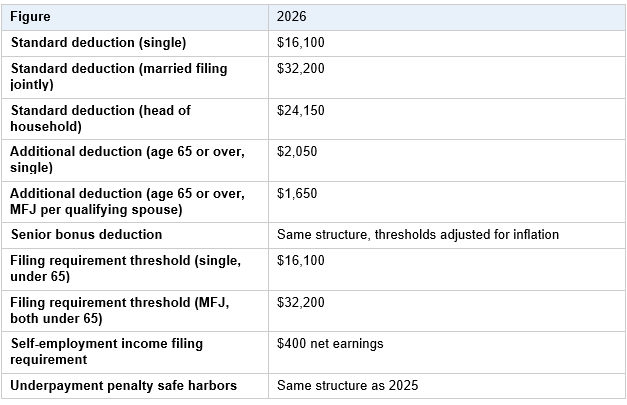
Task: Select the "$400 net earnings" cell
Action: [x=329, y=344]
